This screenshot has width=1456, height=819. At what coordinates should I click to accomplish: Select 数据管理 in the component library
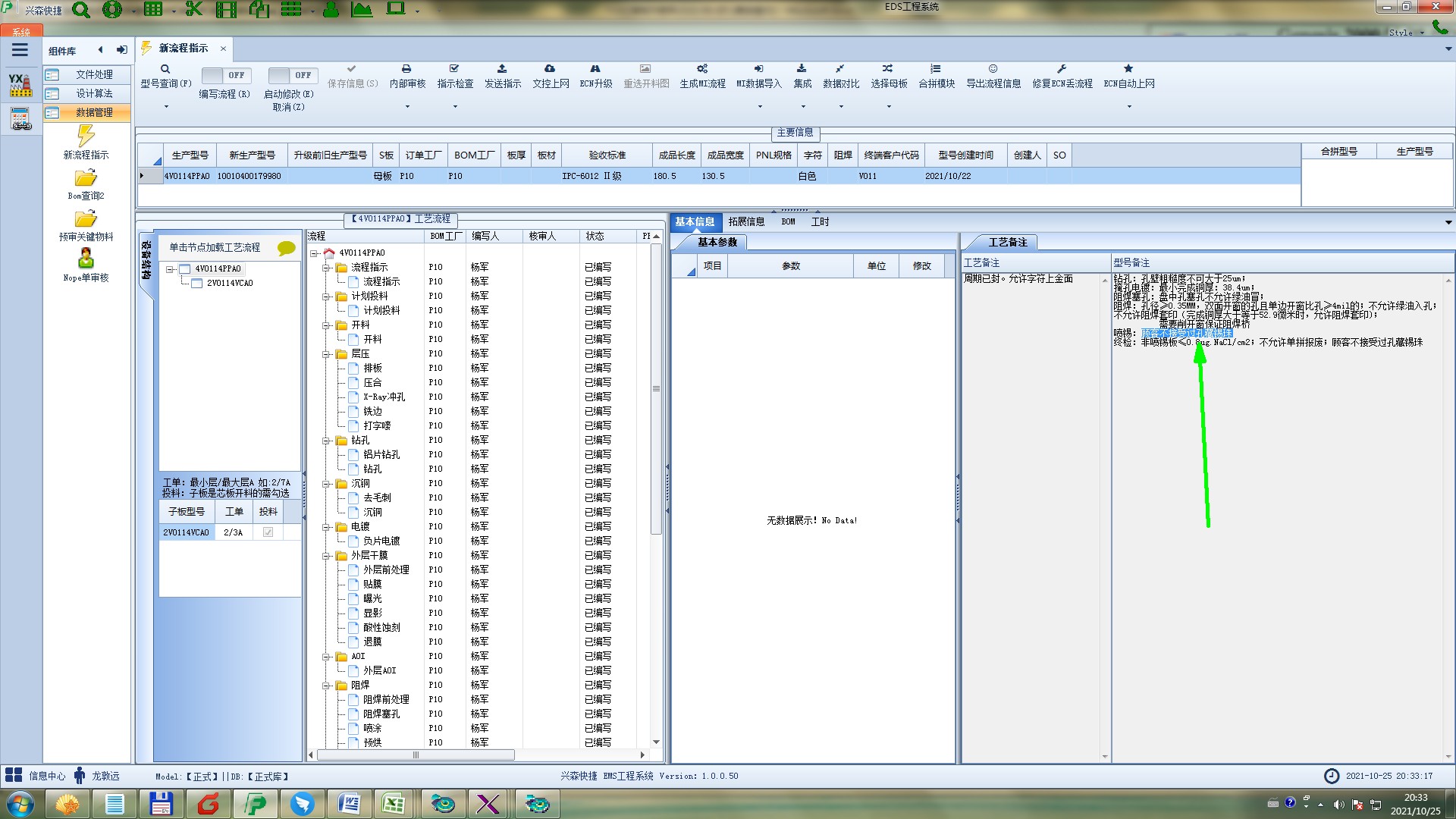pos(93,112)
